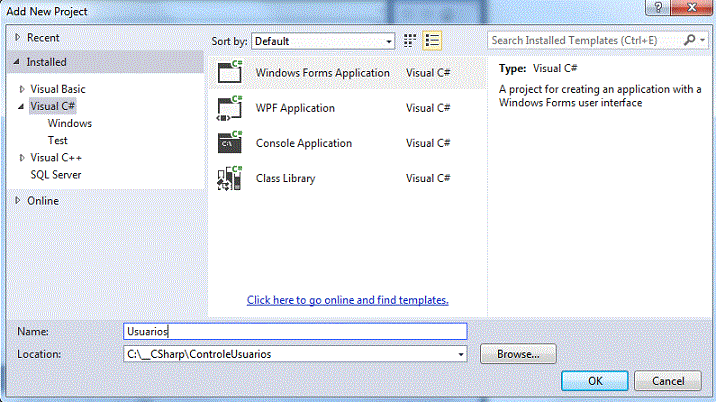The width and height of the screenshot is (716, 402).
Task: Expand the Visual Basic node
Action: 21,89
